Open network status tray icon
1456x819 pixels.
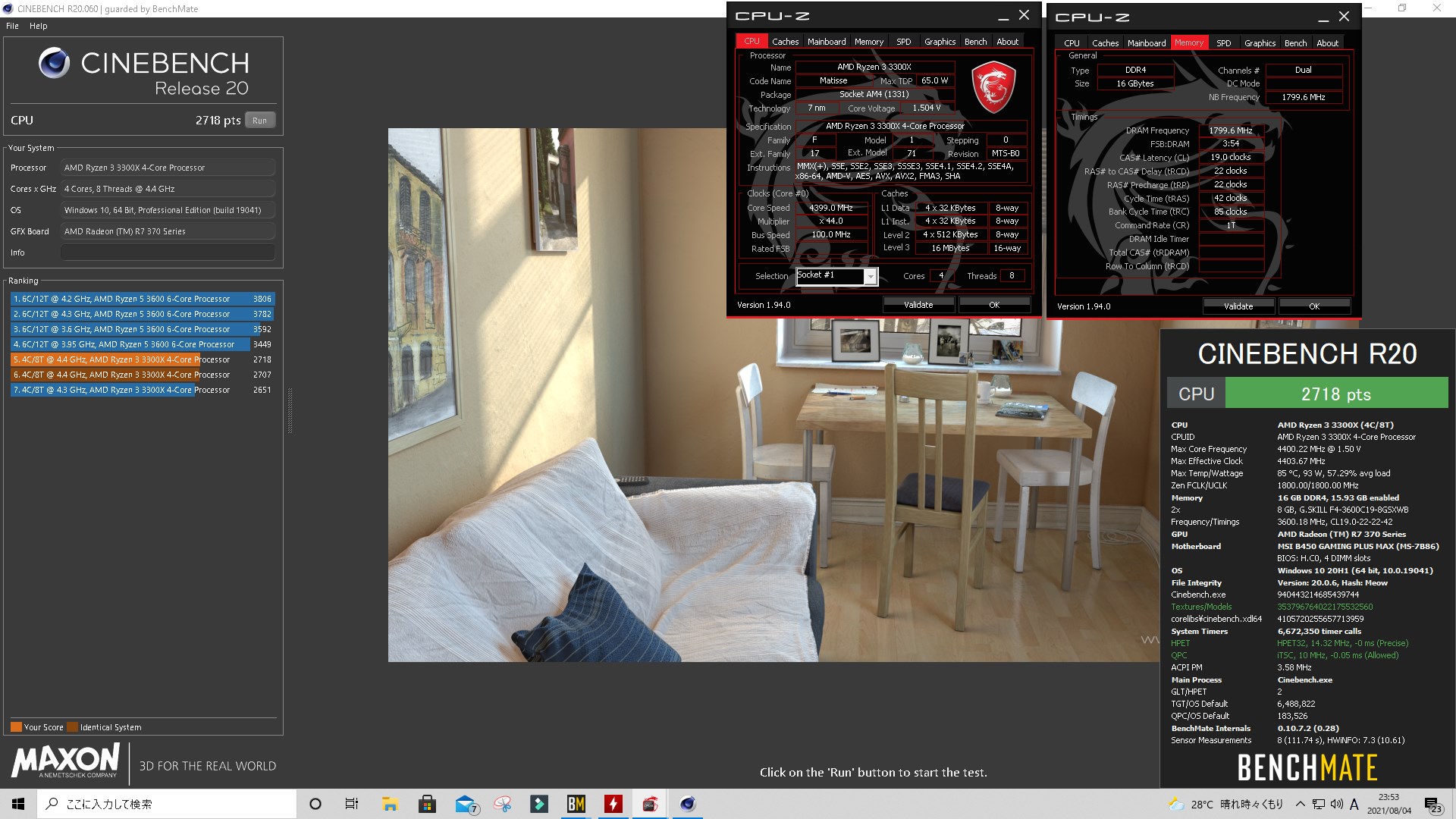click(1319, 804)
